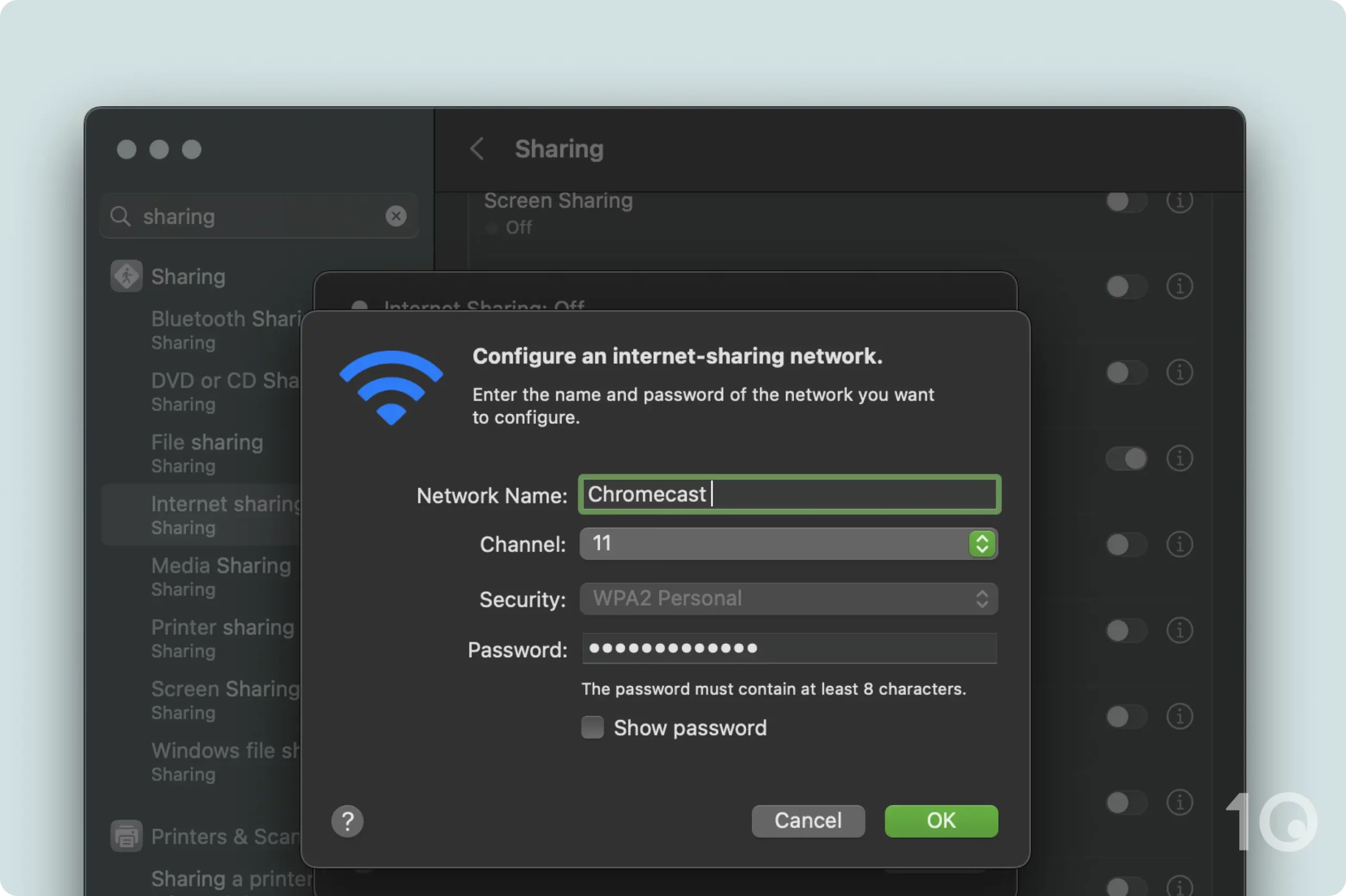Click the magnifying glass in the search field

(120, 216)
